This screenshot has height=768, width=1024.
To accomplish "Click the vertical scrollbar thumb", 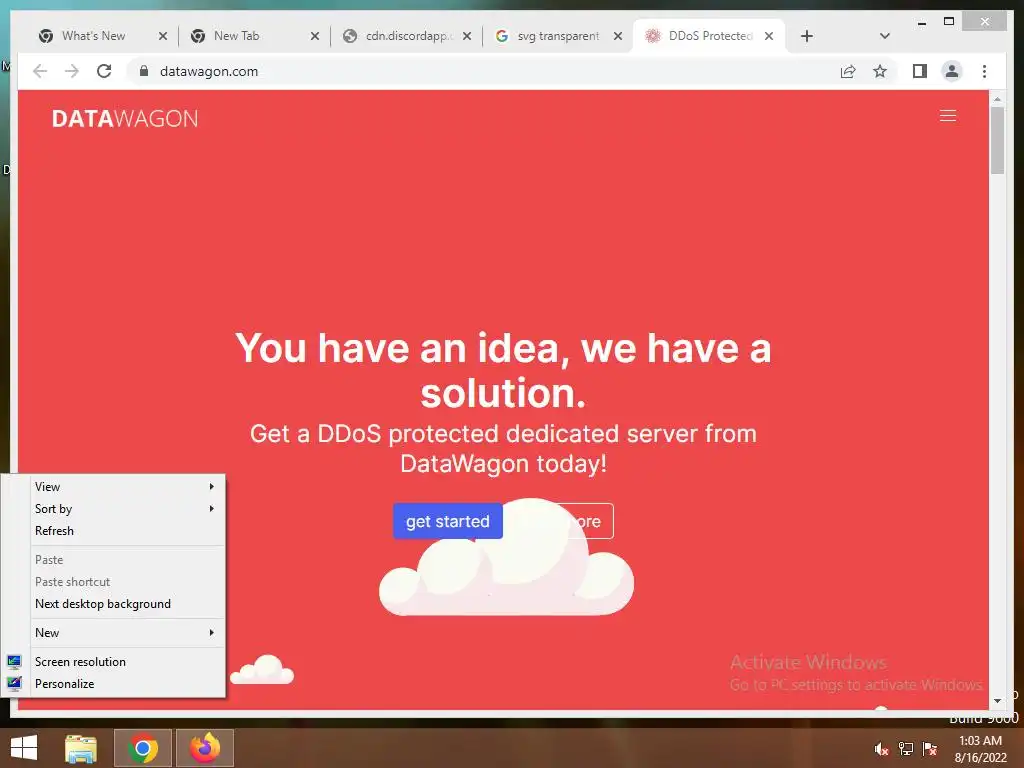I will point(997,140).
